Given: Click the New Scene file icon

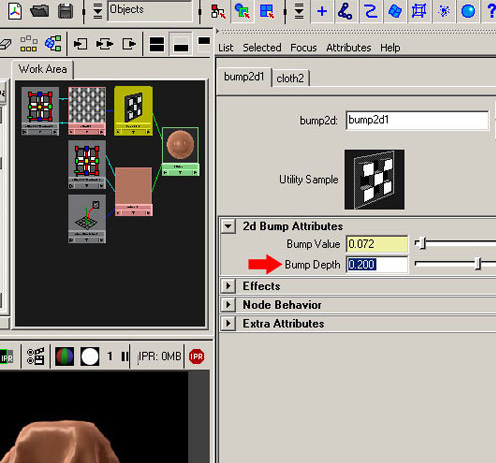Looking at the screenshot, I should pyautogui.click(x=15, y=11).
